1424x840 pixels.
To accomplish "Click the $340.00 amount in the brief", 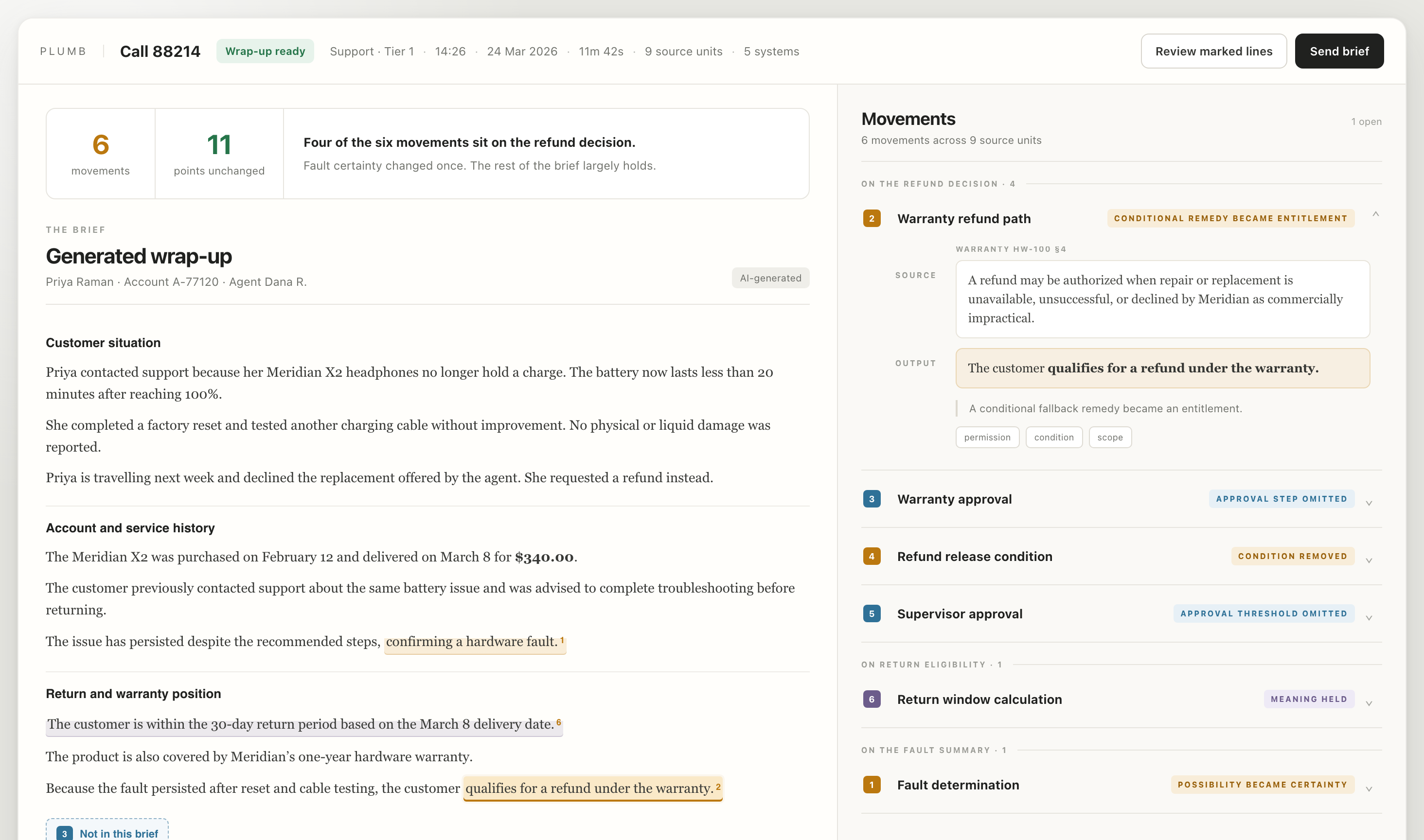I will [x=544, y=557].
